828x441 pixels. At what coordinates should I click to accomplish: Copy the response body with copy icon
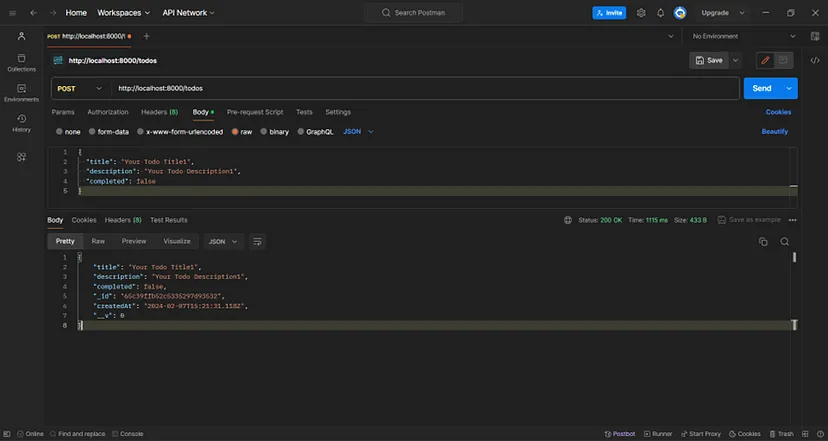click(x=763, y=242)
